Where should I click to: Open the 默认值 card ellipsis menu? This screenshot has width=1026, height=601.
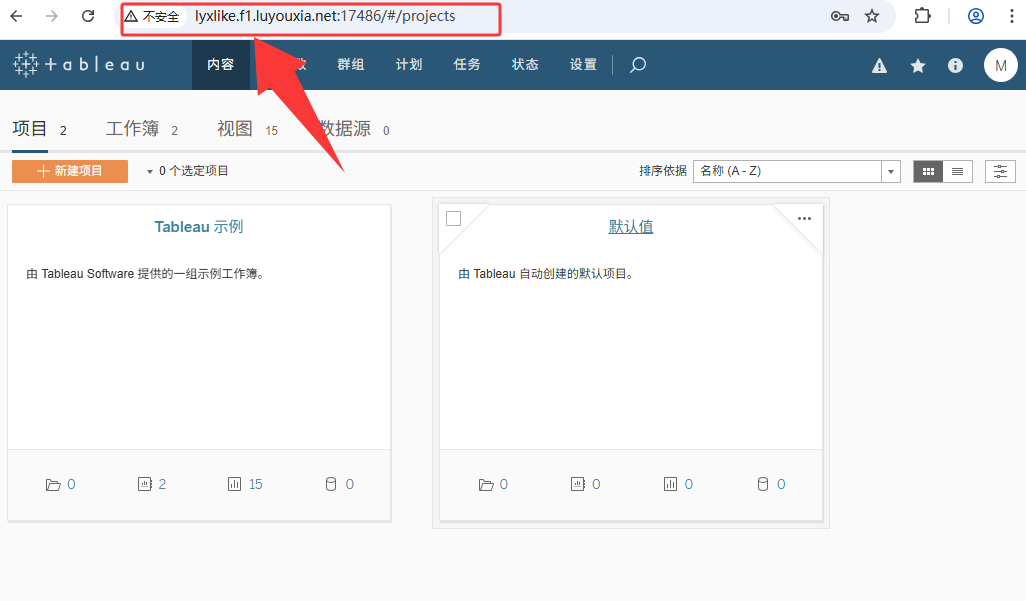(x=804, y=219)
